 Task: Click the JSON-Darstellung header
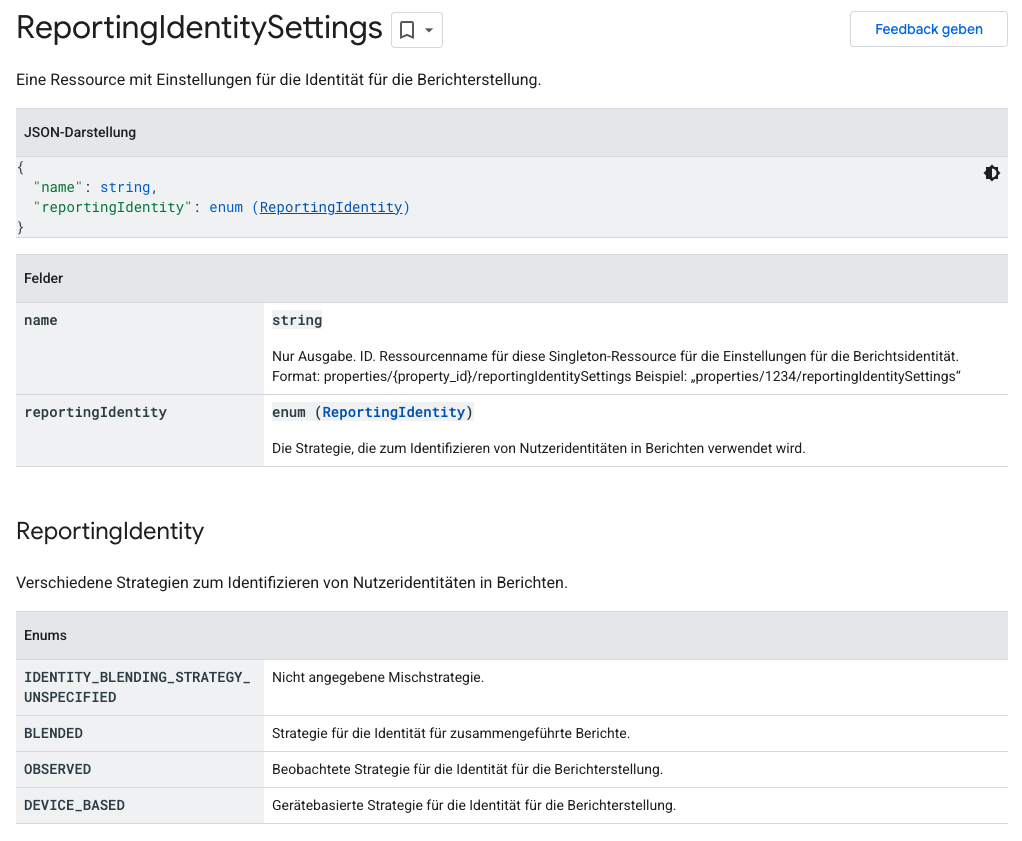click(80, 132)
